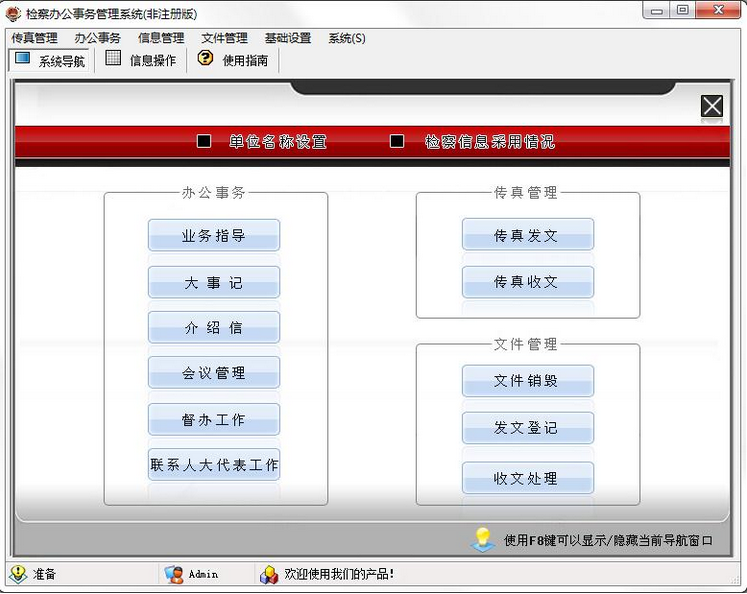Click the 准备 status text
This screenshot has width=747, height=594.
coord(44,574)
